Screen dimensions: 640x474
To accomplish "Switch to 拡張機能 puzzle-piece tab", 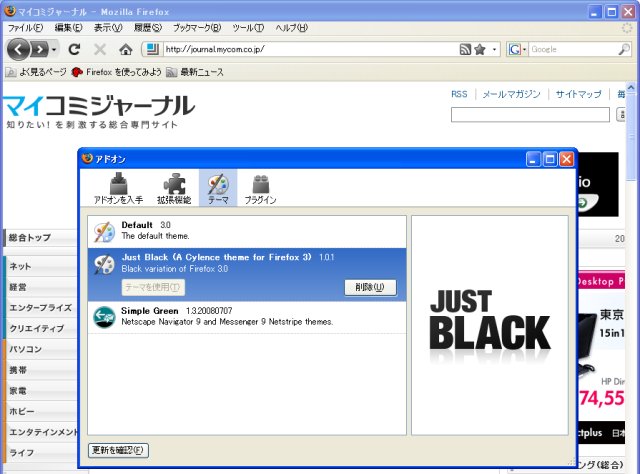I will coord(174,188).
